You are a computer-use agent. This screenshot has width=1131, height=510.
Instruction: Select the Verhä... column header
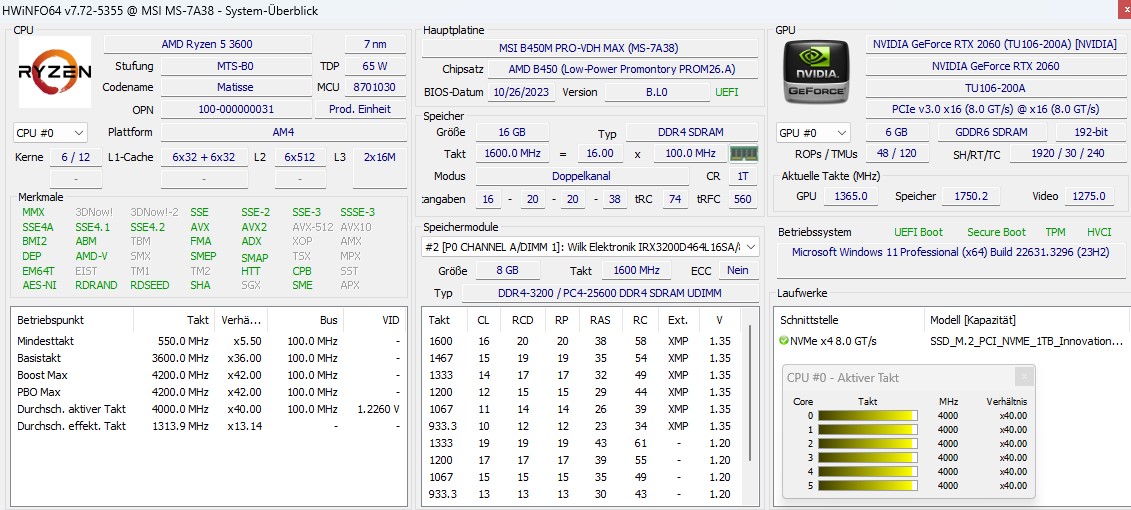point(240,320)
